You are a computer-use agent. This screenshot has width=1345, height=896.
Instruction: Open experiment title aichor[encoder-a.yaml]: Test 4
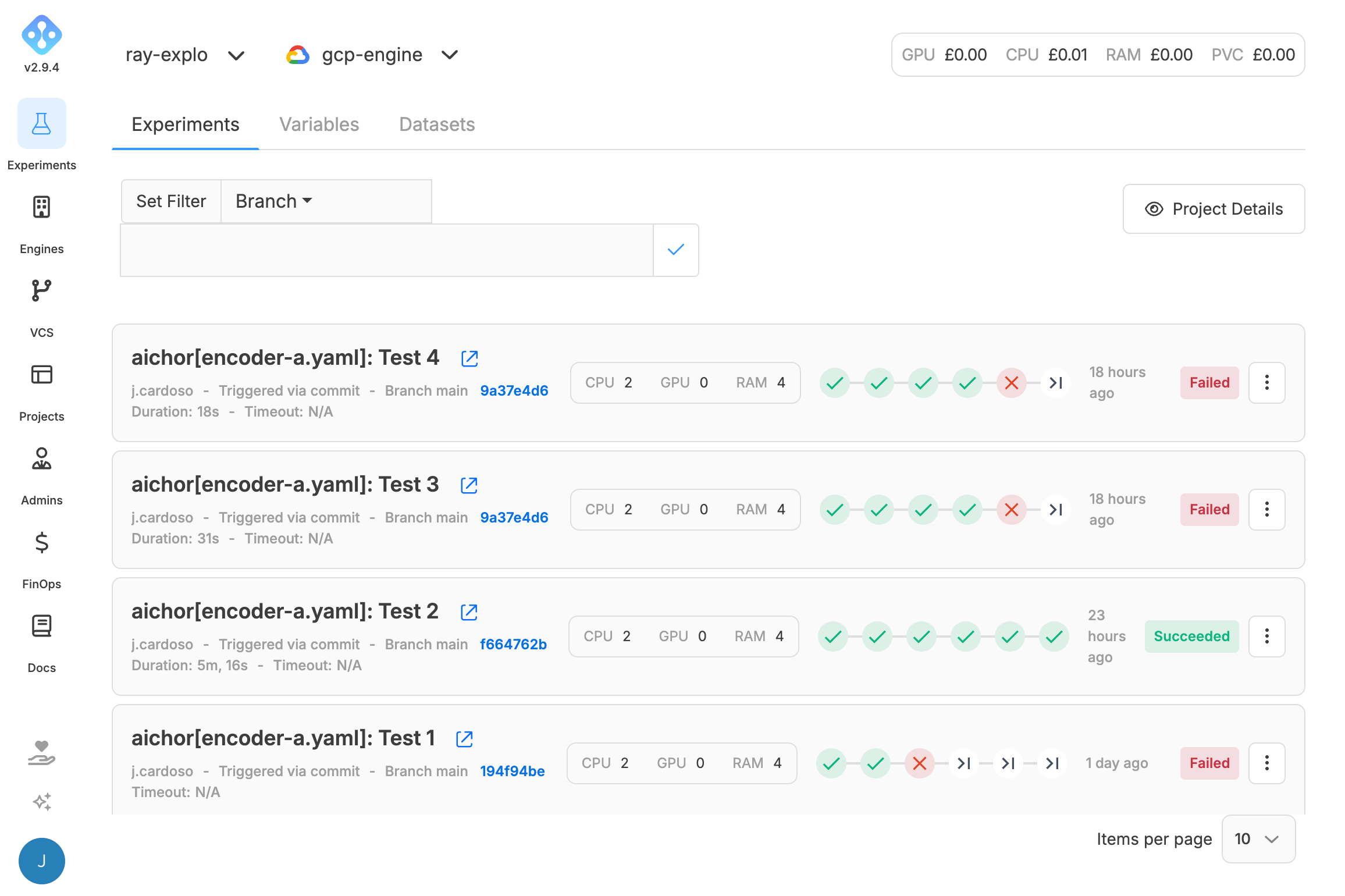click(x=285, y=358)
